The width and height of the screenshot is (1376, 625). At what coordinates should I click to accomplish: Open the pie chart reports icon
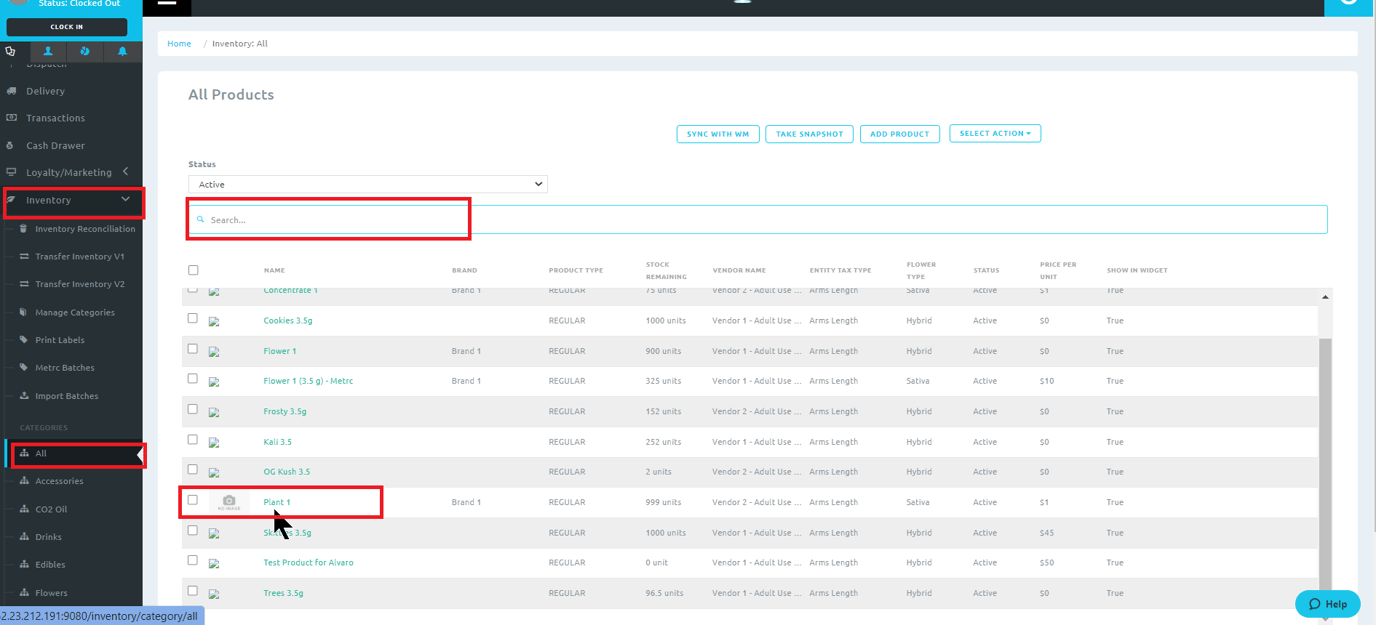tap(84, 51)
